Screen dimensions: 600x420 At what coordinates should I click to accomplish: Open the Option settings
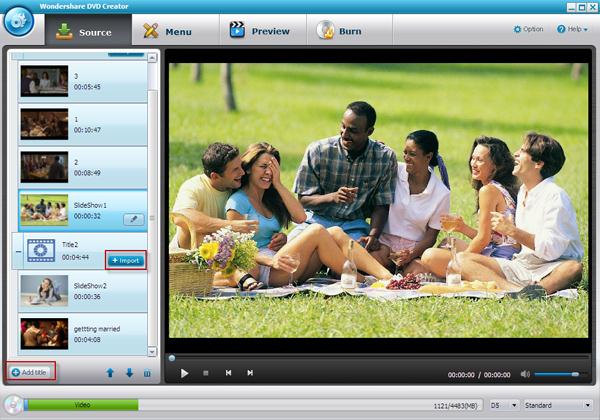click(528, 29)
